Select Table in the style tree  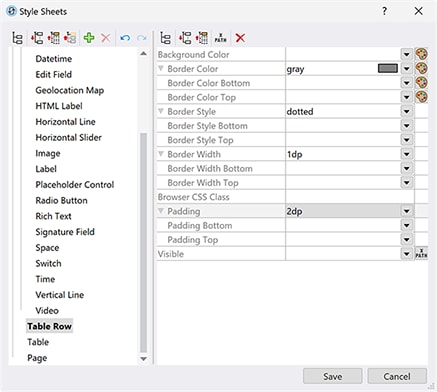[38, 342]
